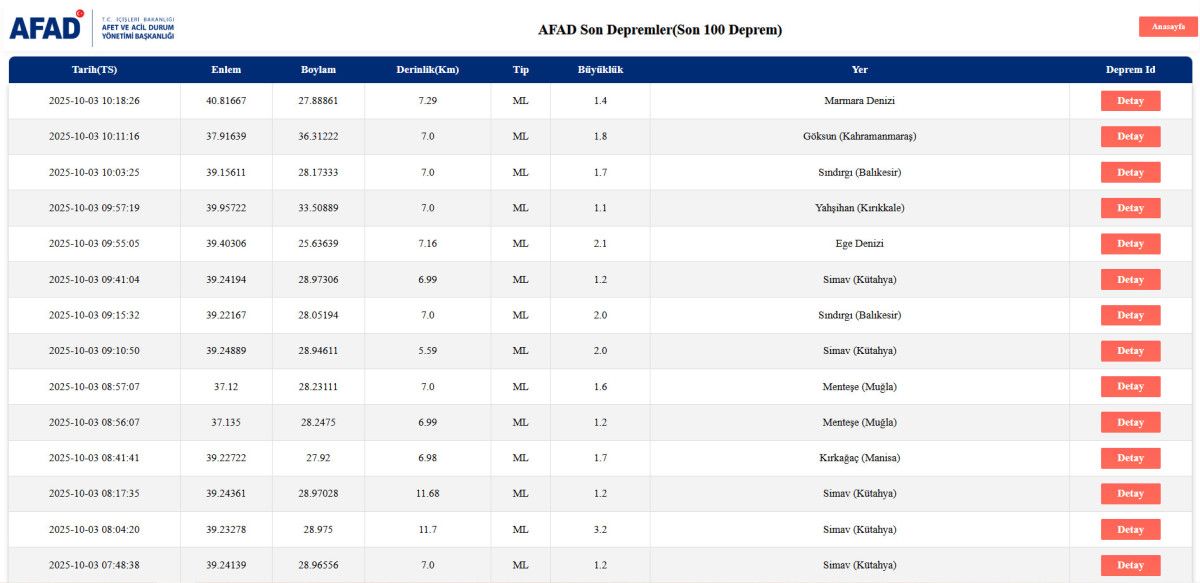View Detay for the 08:57:07 Menteşe earthquake
Screen dimensions: 1200x583
[x=1130, y=386]
